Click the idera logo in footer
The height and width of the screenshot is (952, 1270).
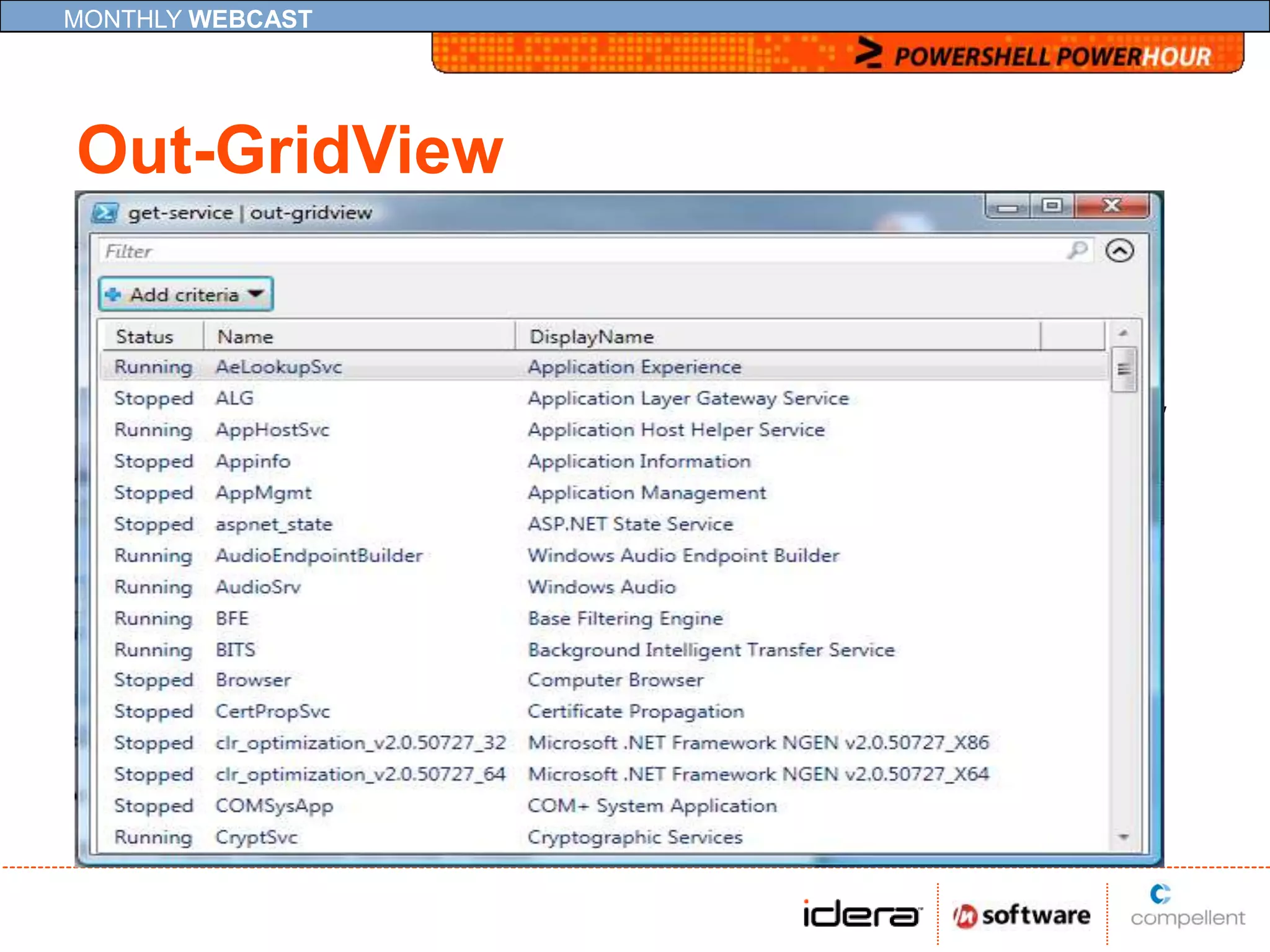click(862, 914)
